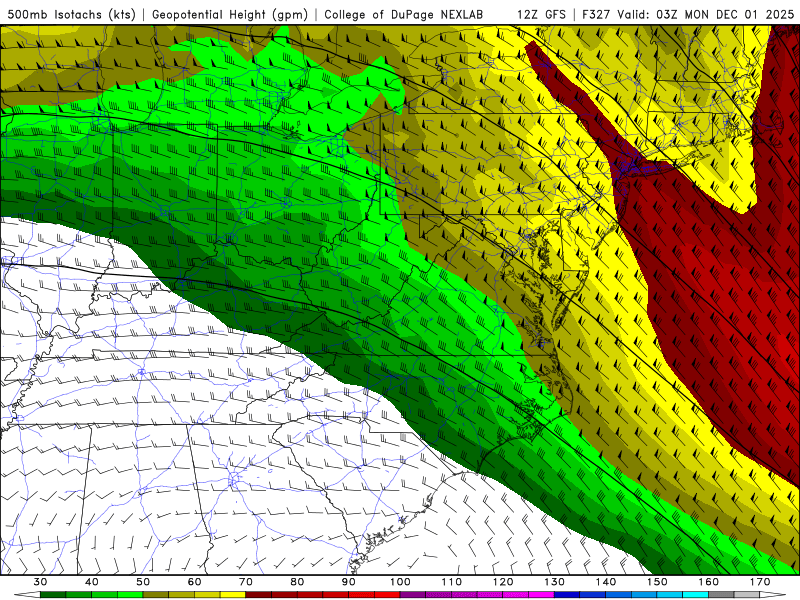Select the bright yellow 65-70 kt legend swatch
This screenshot has width=800, height=600.
(233, 595)
